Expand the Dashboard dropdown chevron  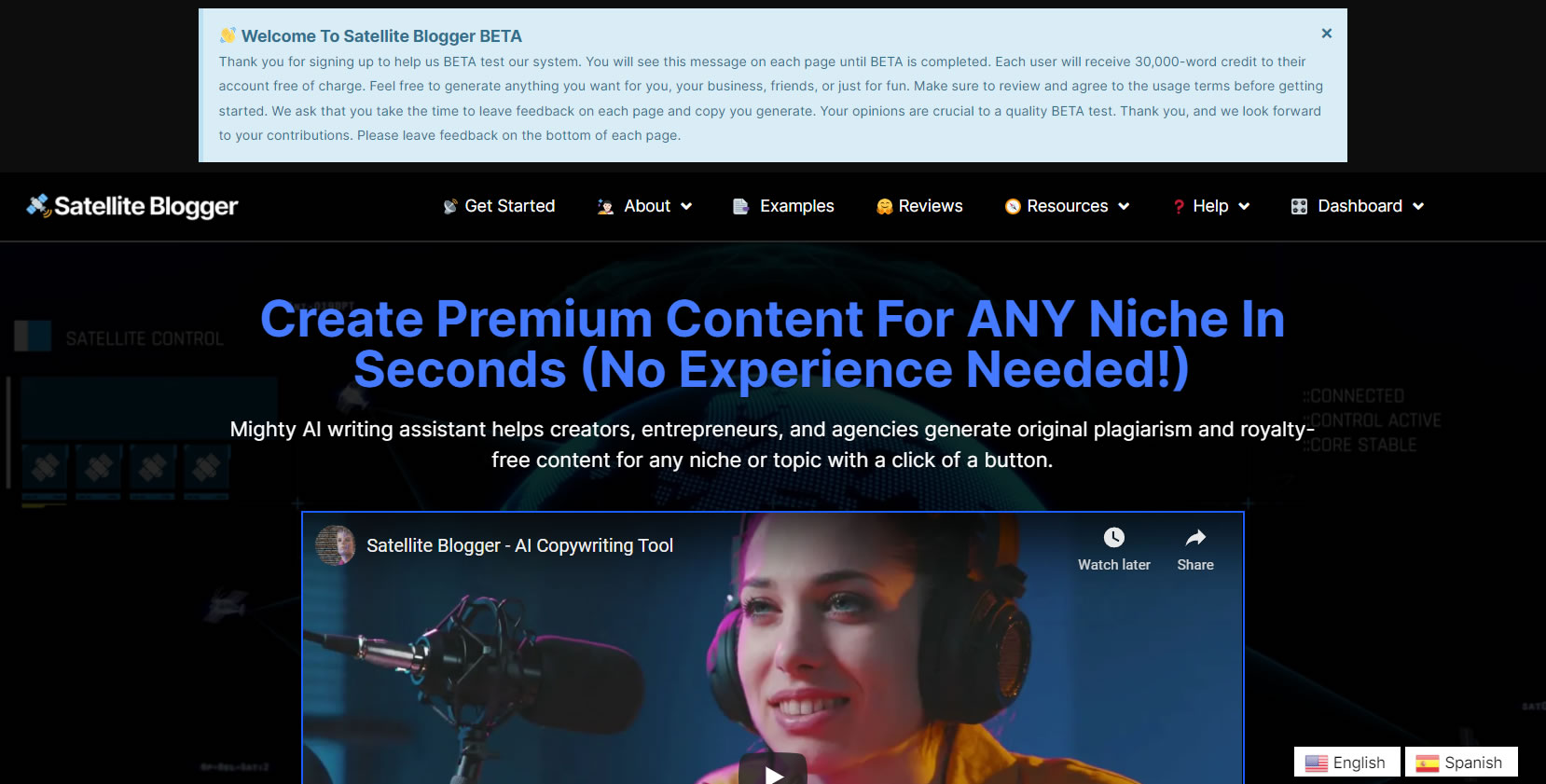coord(1418,206)
